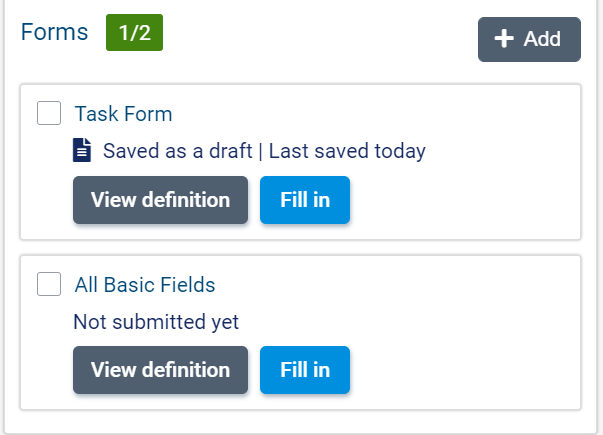Click the green 1/2 forms count badge
The width and height of the screenshot is (603, 435).
click(134, 33)
